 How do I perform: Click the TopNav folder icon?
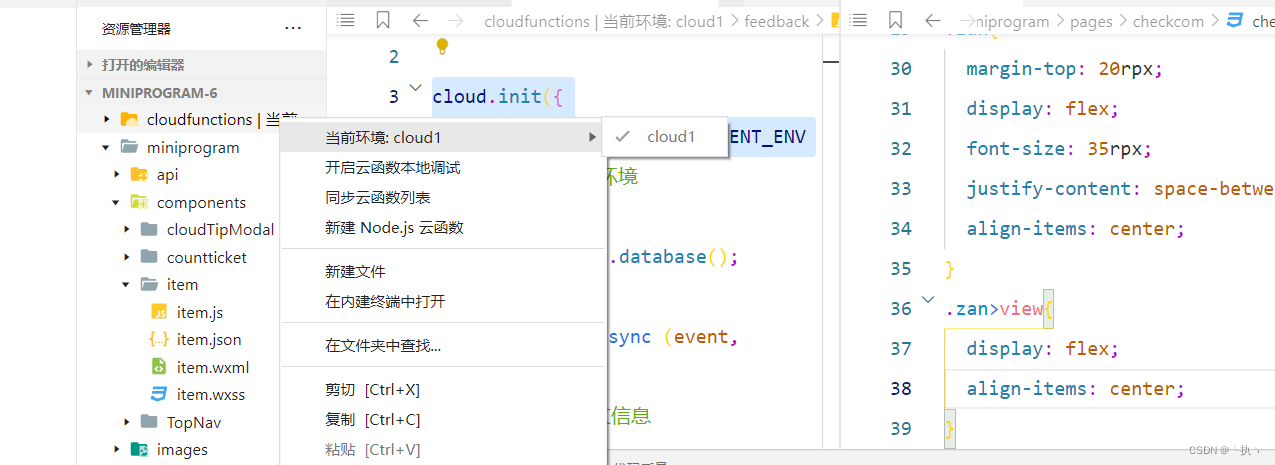point(149,422)
